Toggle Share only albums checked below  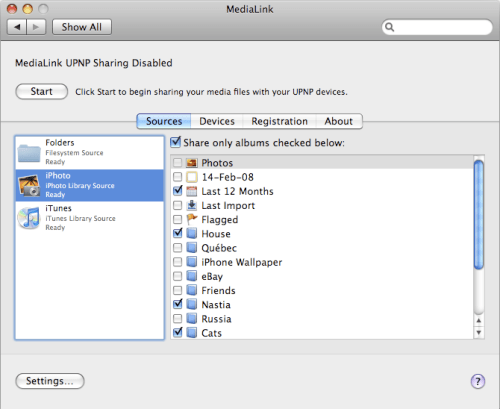coord(176,142)
